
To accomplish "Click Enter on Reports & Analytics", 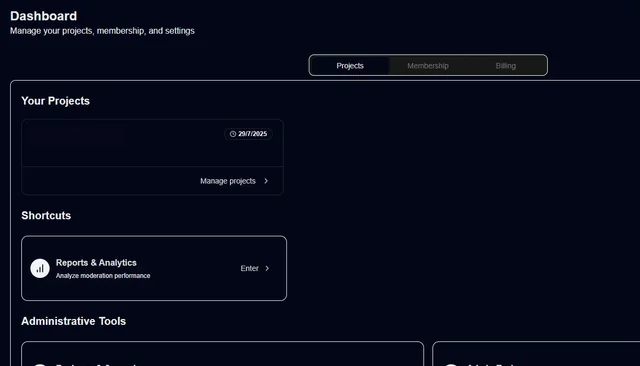I will point(249,268).
